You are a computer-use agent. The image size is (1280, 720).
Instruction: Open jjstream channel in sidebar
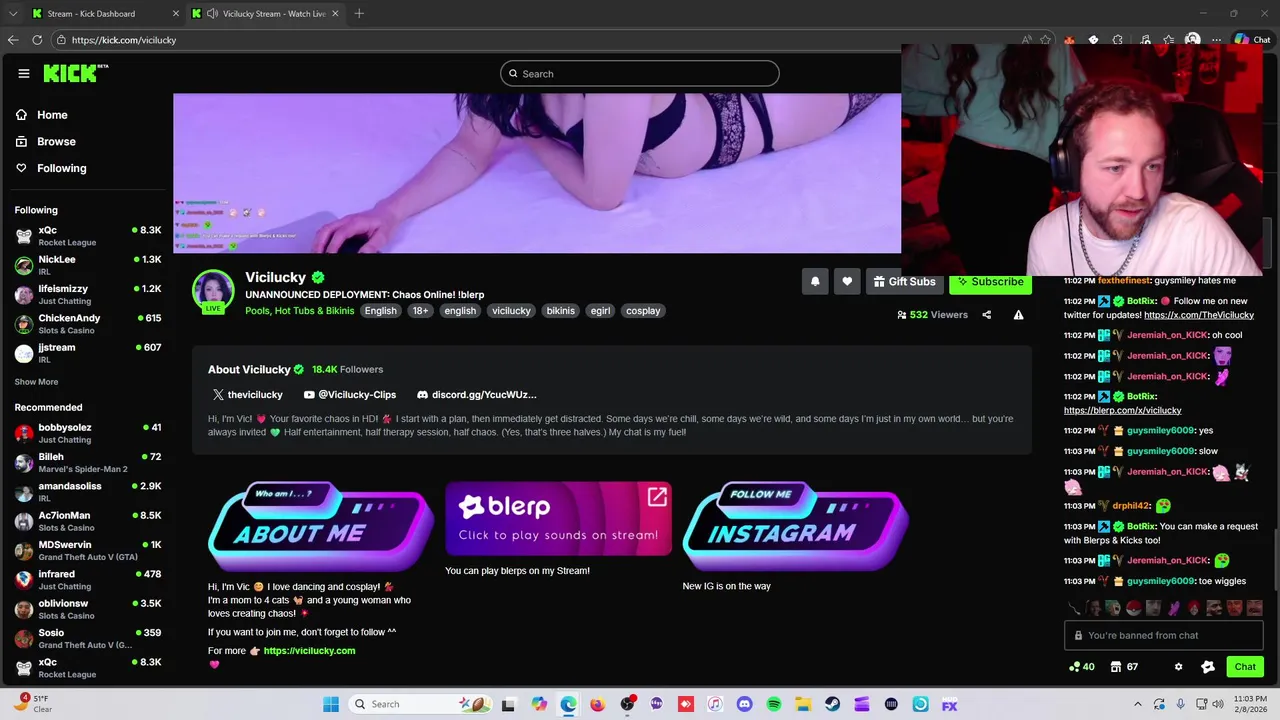coord(87,353)
